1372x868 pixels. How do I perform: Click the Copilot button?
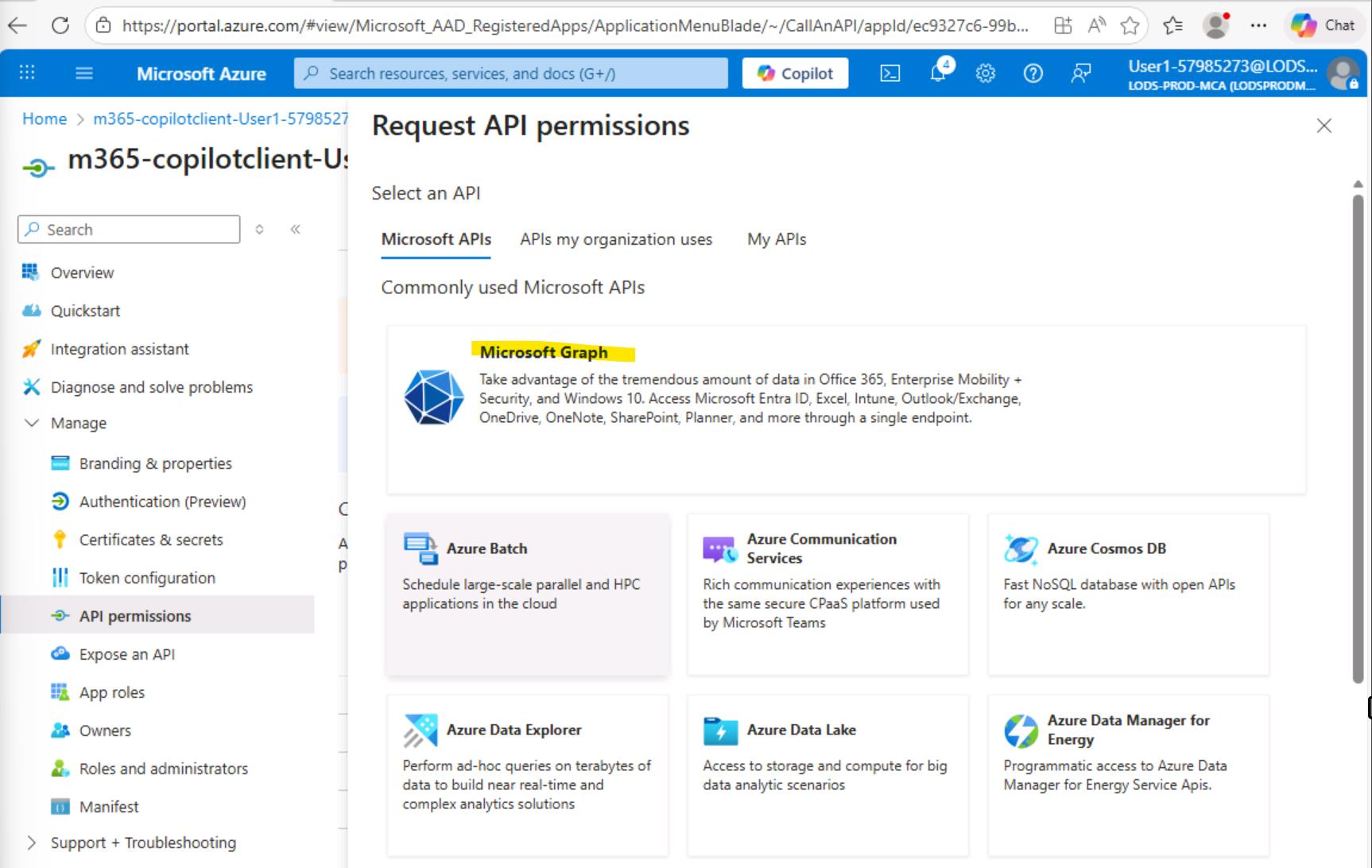(x=795, y=74)
